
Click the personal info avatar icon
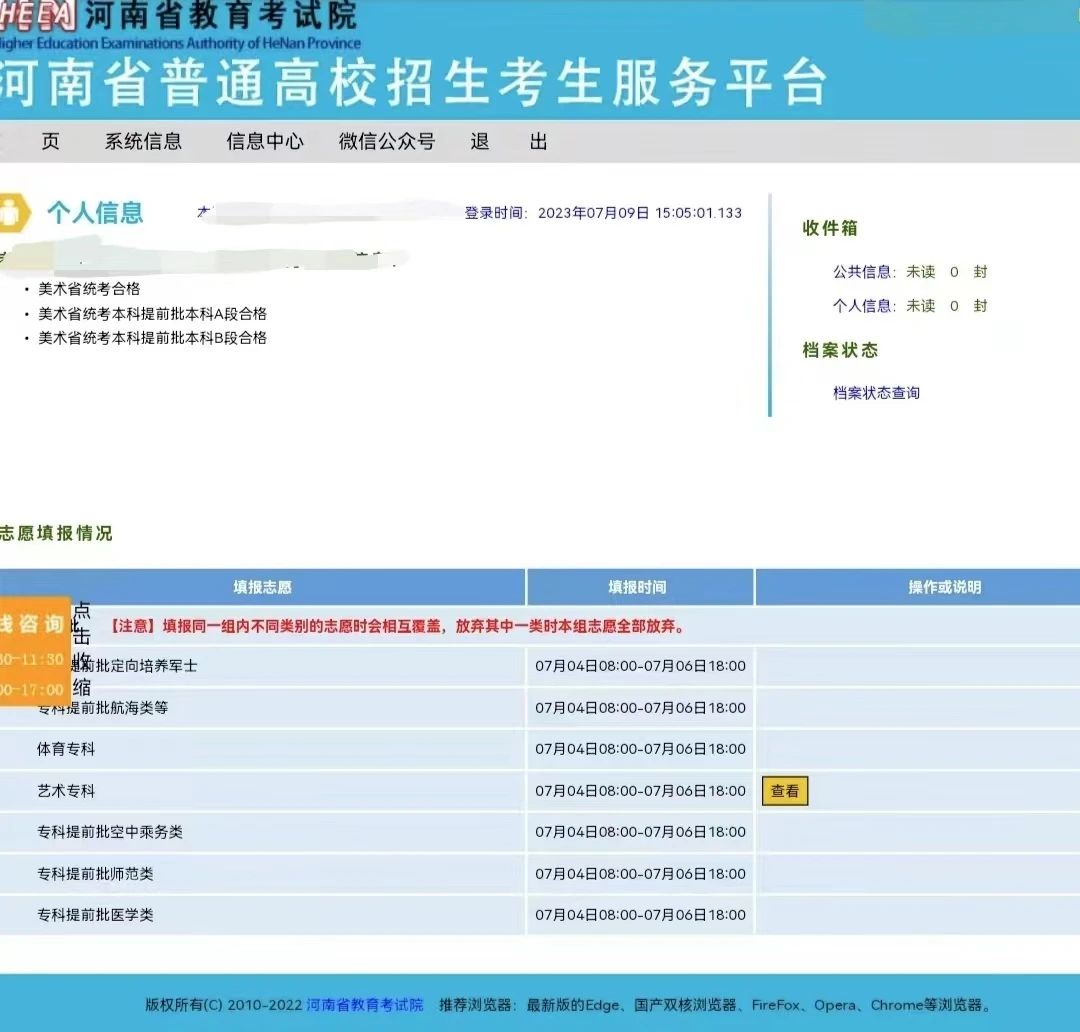pos(12,212)
